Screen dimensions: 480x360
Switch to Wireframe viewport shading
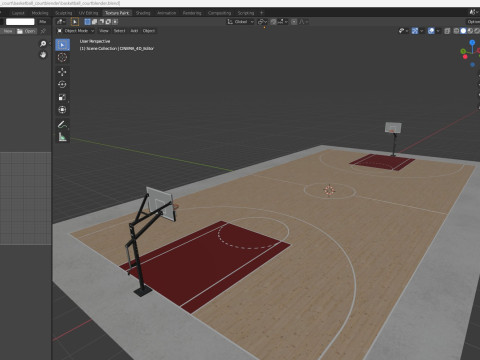(x=456, y=31)
